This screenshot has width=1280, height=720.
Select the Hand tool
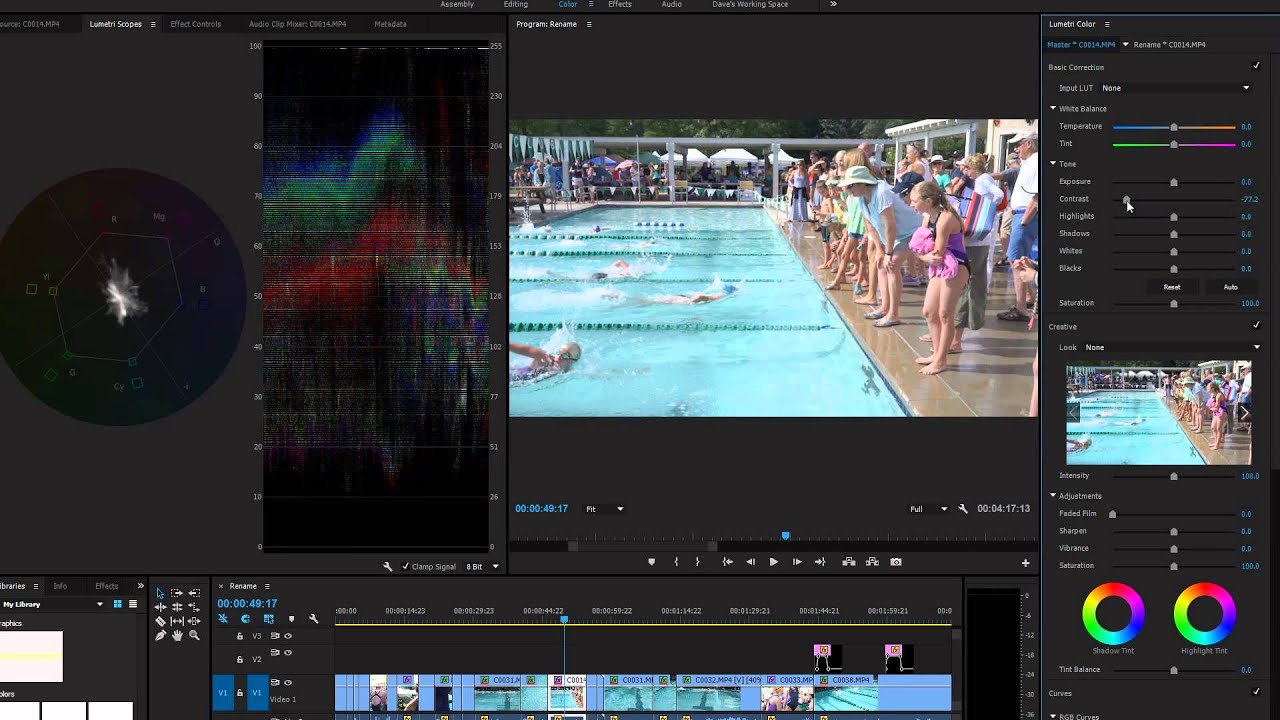point(177,635)
